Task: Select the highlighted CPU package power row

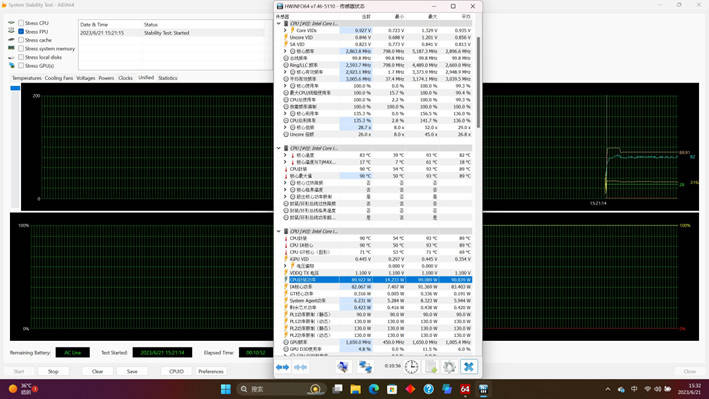Action: [x=380, y=280]
